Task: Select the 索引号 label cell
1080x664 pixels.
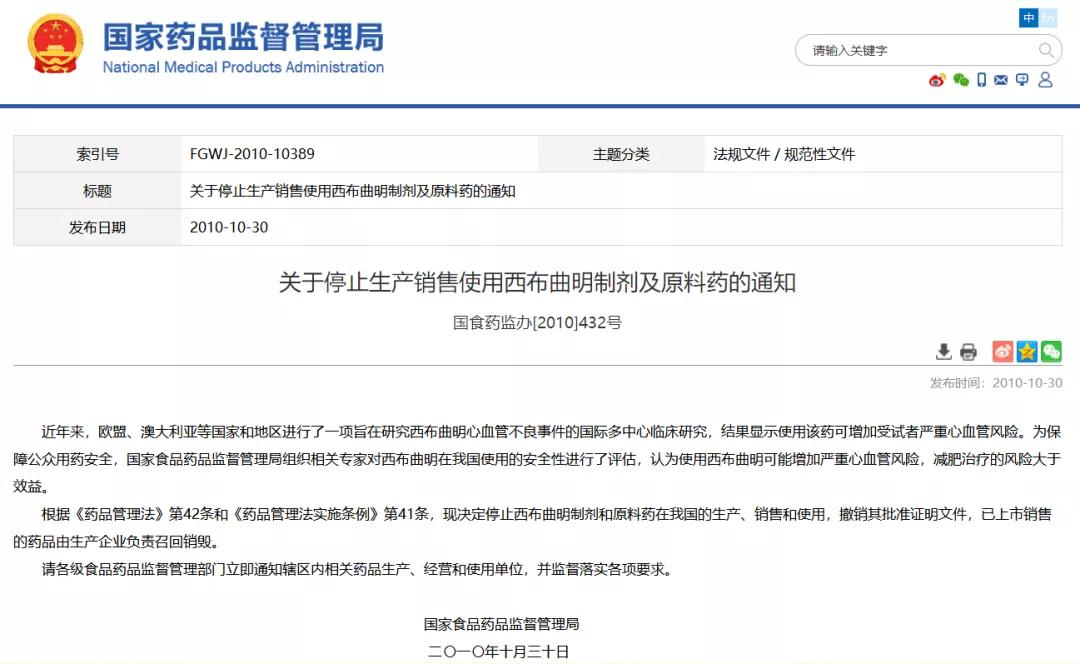Action: click(97, 154)
